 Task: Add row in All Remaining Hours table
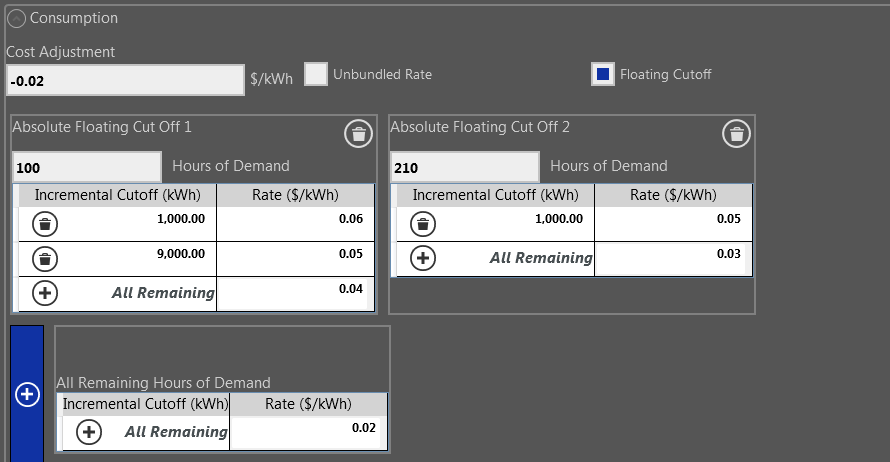click(x=89, y=432)
